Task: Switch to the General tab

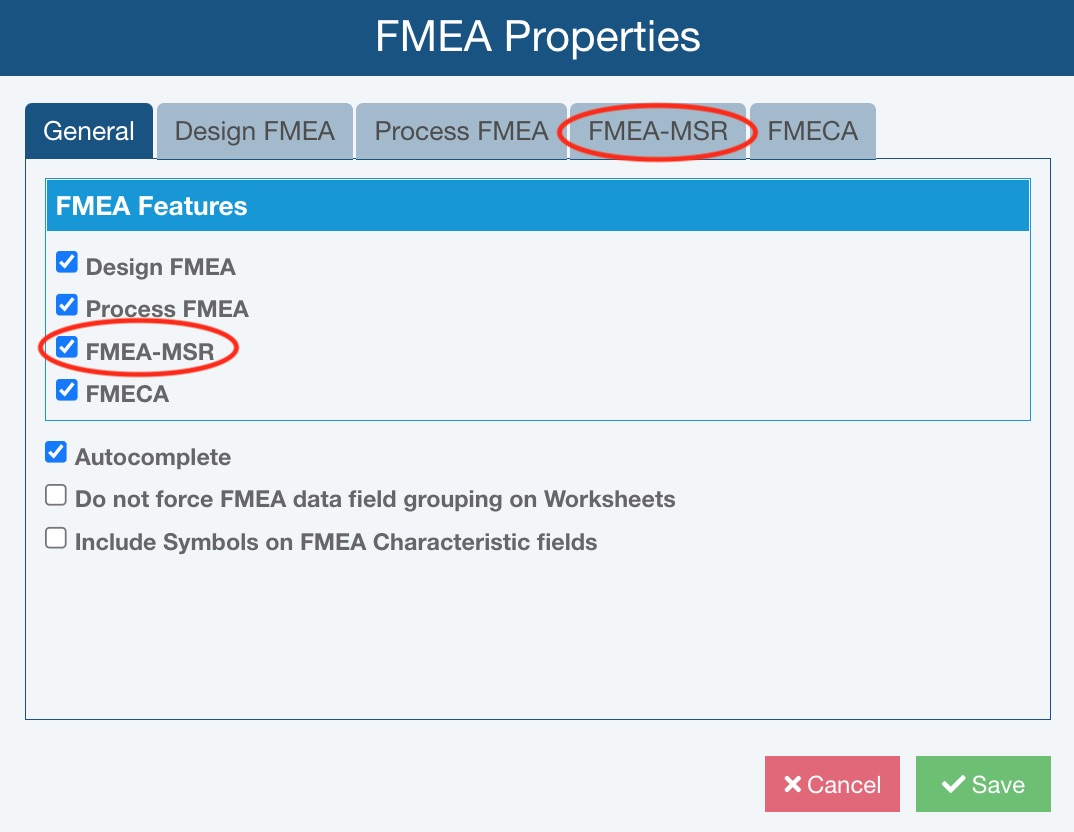Action: (89, 131)
